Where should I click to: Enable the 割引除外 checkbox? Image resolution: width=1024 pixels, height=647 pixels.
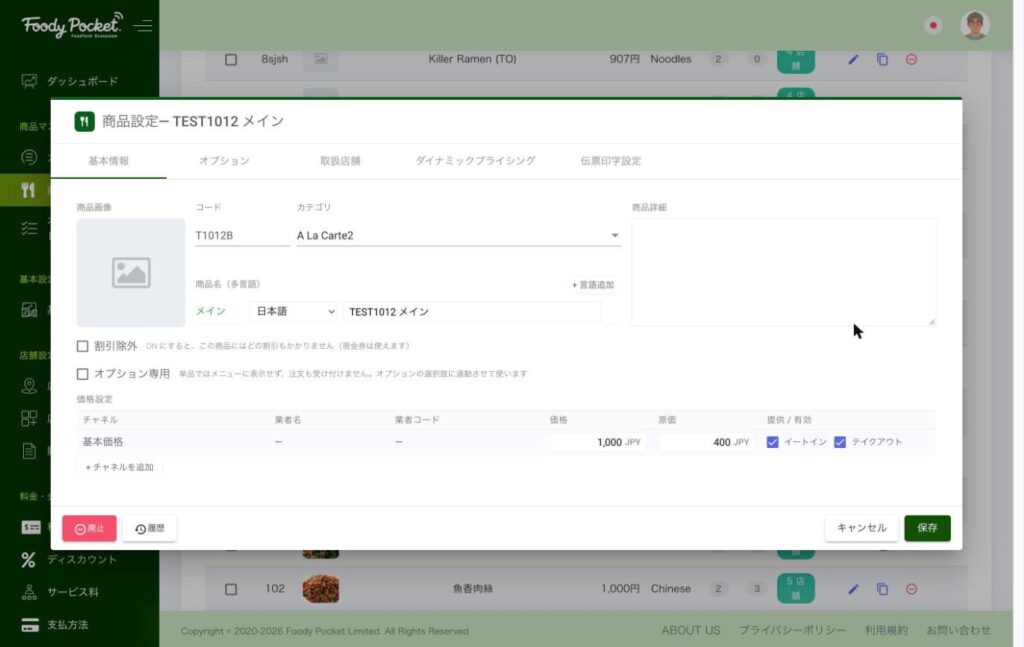click(x=82, y=346)
